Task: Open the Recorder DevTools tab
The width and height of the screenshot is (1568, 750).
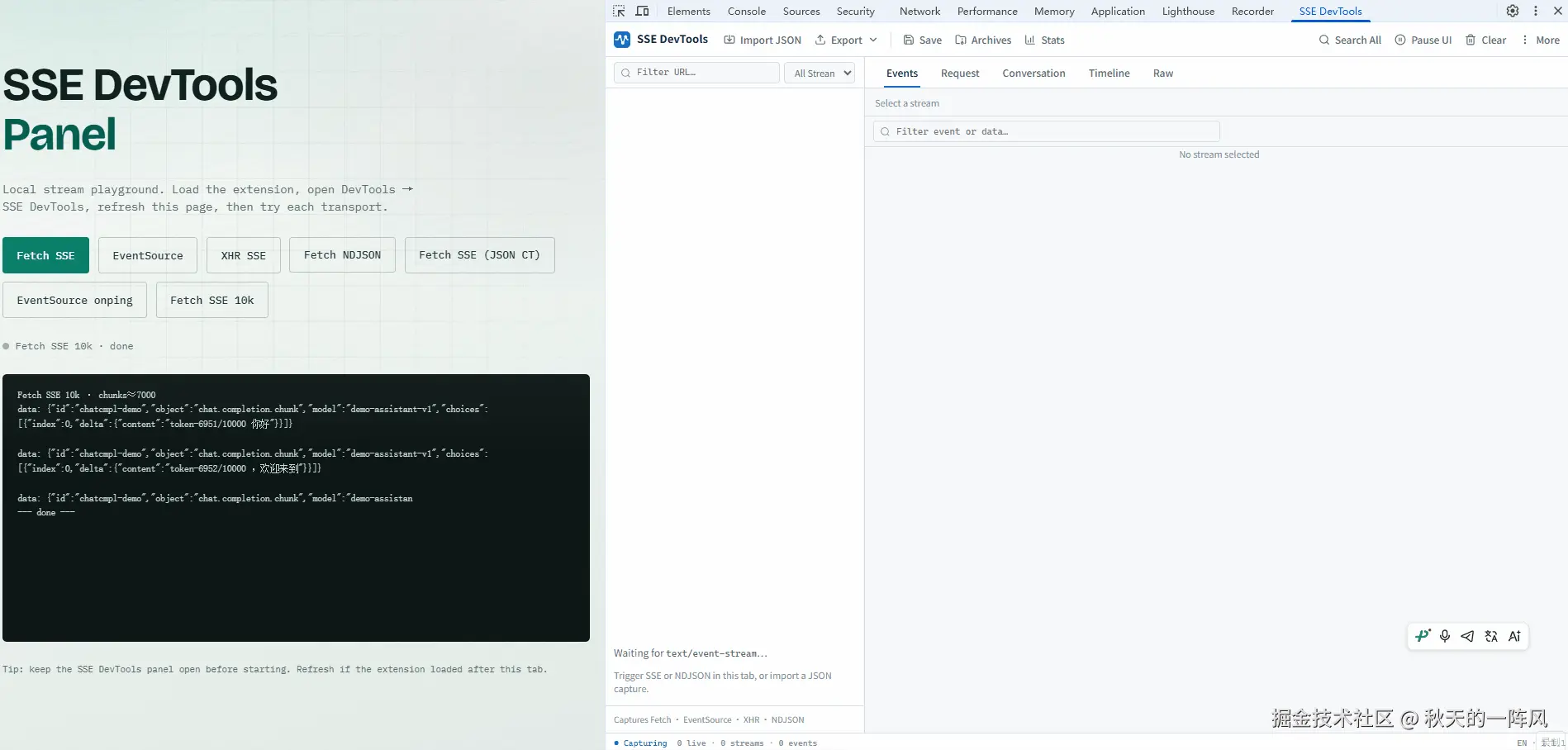Action: [x=1252, y=12]
